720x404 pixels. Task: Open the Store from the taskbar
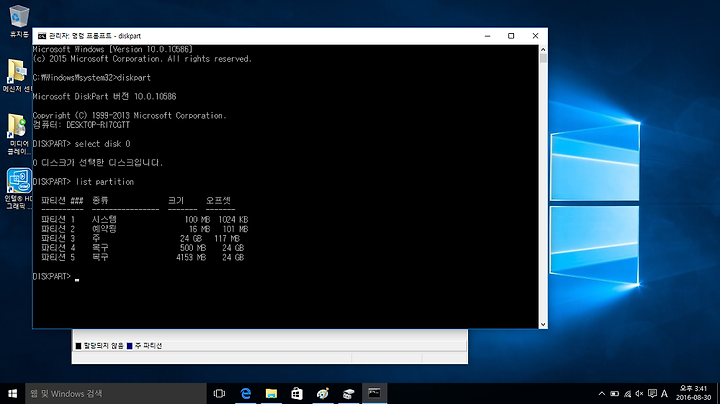[x=297, y=393]
